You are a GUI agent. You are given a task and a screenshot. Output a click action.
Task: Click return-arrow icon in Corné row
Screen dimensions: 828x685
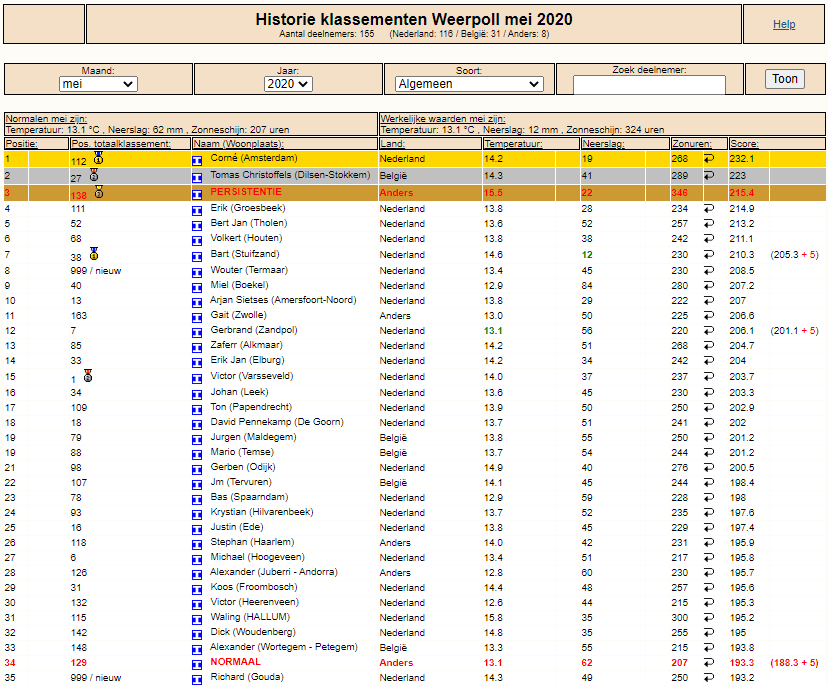[x=709, y=158]
